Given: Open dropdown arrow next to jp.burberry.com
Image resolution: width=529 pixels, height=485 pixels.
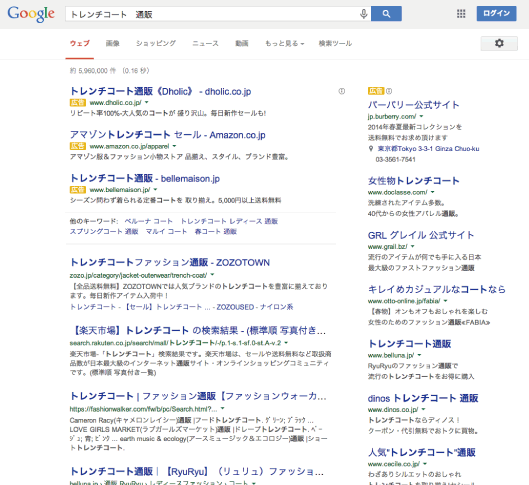Looking at the screenshot, I should [421, 116].
